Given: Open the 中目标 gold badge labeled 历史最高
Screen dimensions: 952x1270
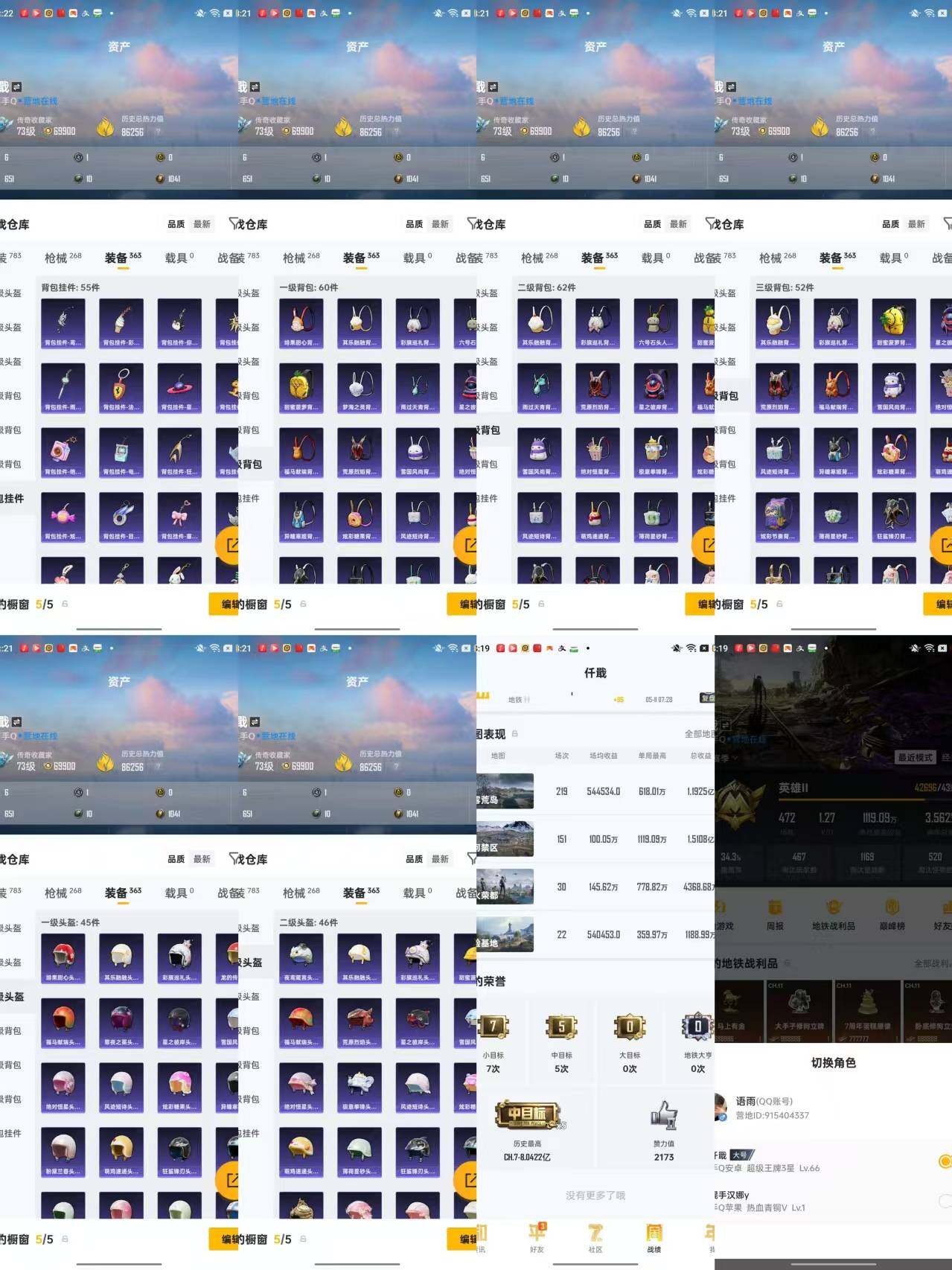Looking at the screenshot, I should (528, 1115).
